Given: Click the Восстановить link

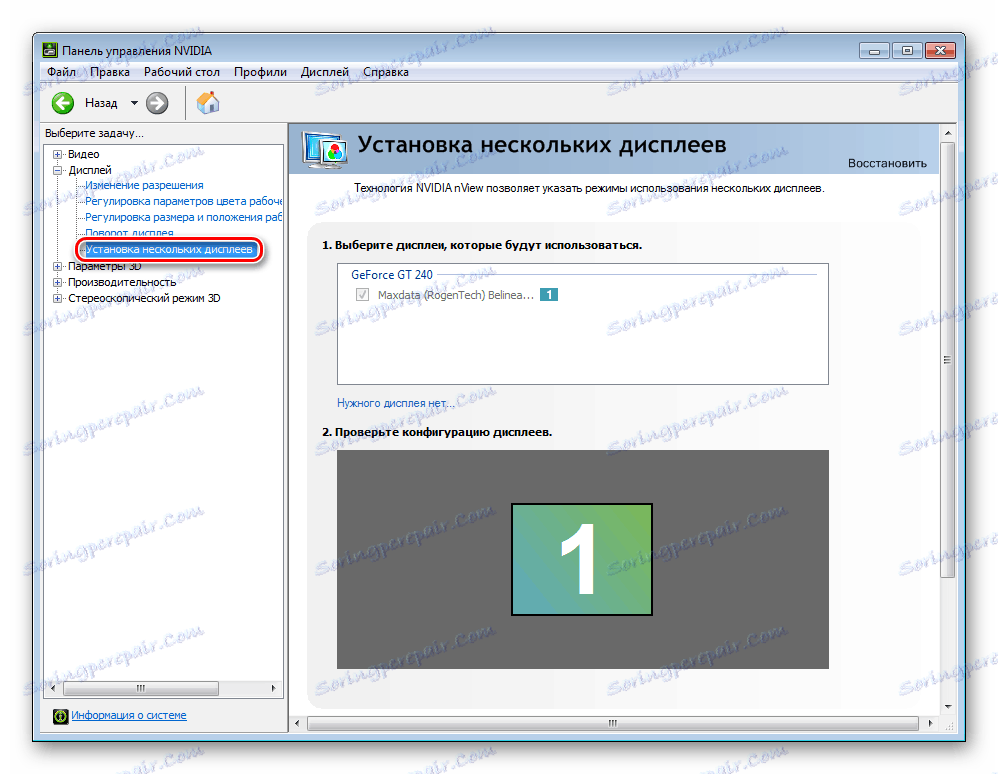Looking at the screenshot, I should (x=887, y=163).
